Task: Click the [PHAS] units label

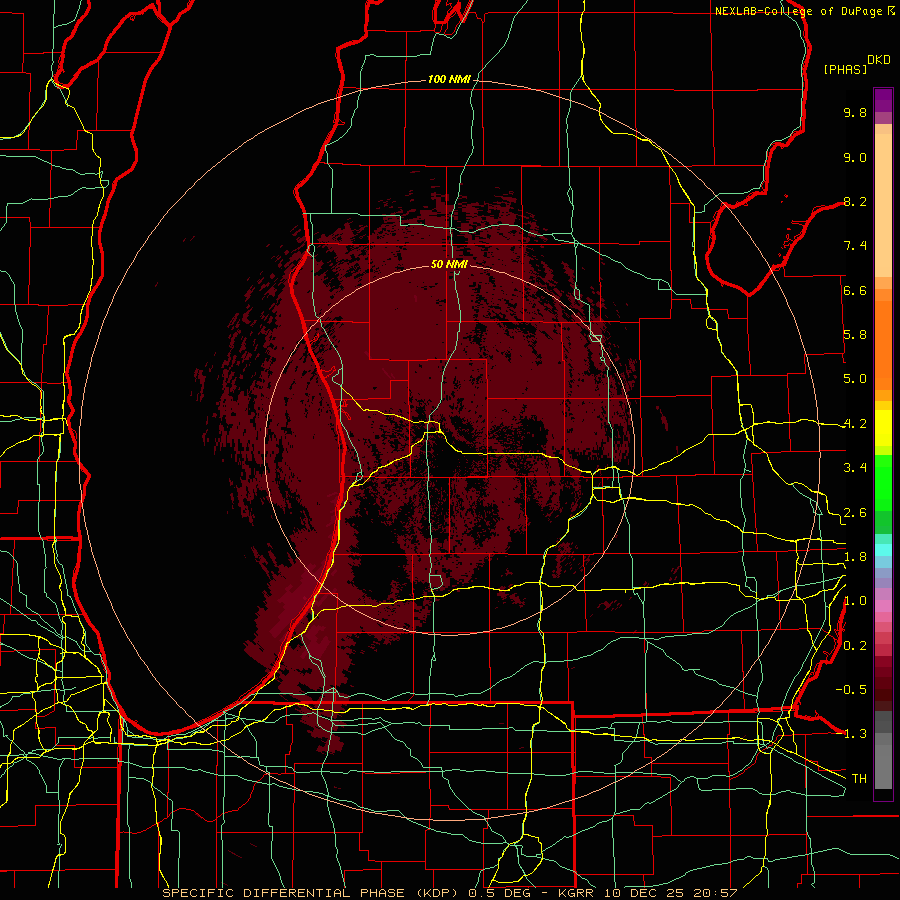Action: (845, 69)
